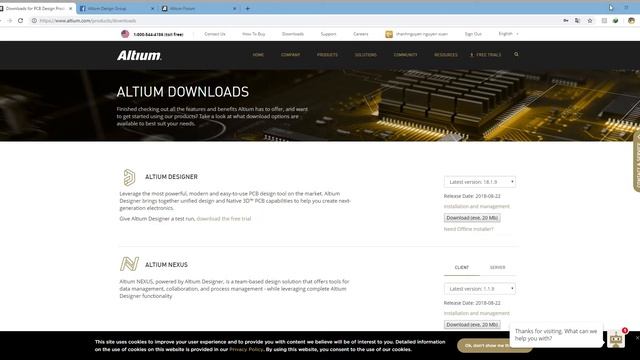Click download the free trial link
The image size is (640, 360).
pyautogui.click(x=224, y=219)
